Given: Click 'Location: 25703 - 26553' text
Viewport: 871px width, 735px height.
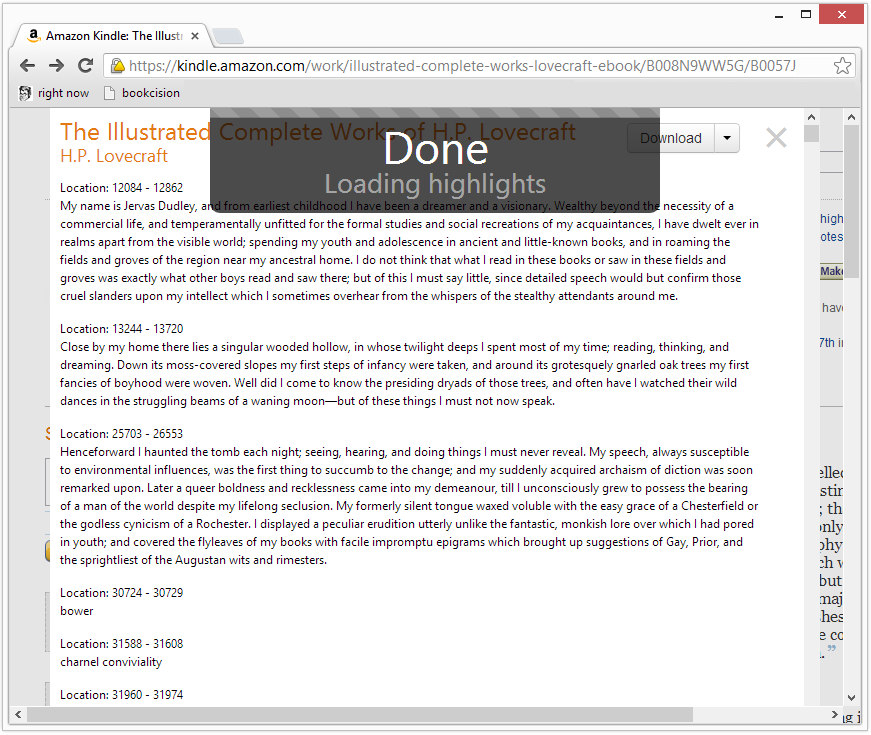Looking at the screenshot, I should pos(122,434).
